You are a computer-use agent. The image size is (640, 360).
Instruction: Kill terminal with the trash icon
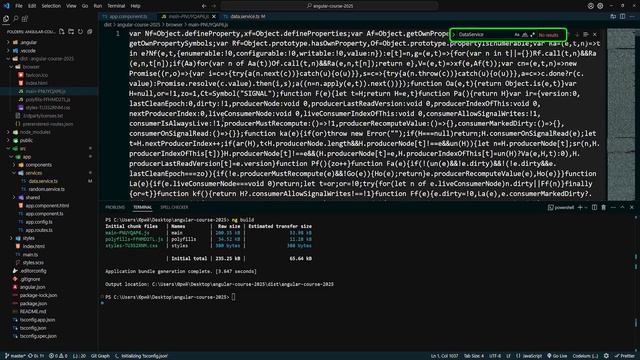pyautogui.click(x=604, y=207)
